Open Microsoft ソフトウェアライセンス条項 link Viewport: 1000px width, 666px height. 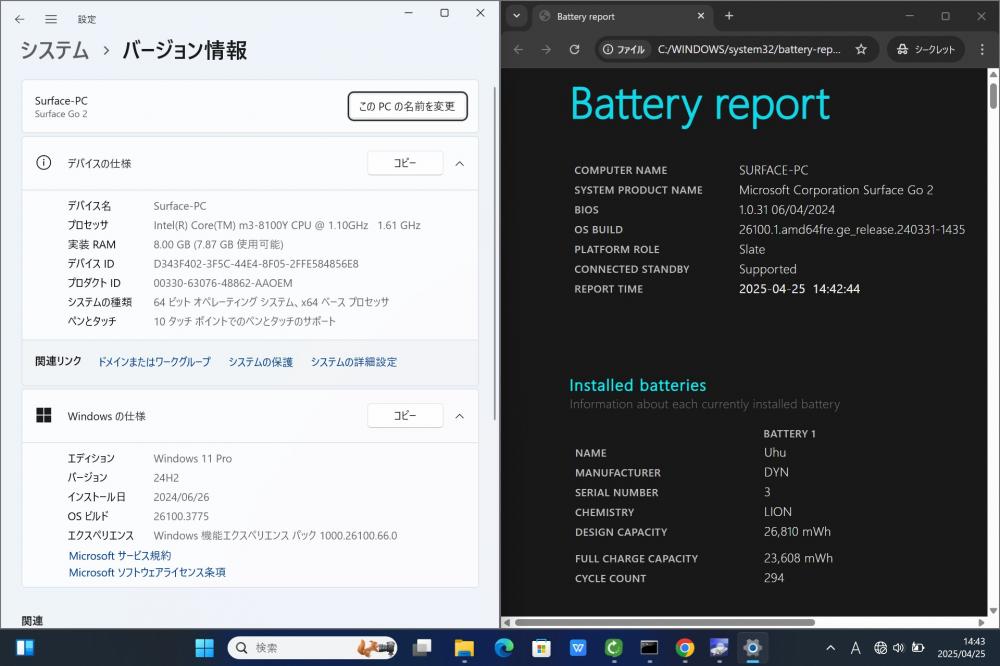[147, 572]
